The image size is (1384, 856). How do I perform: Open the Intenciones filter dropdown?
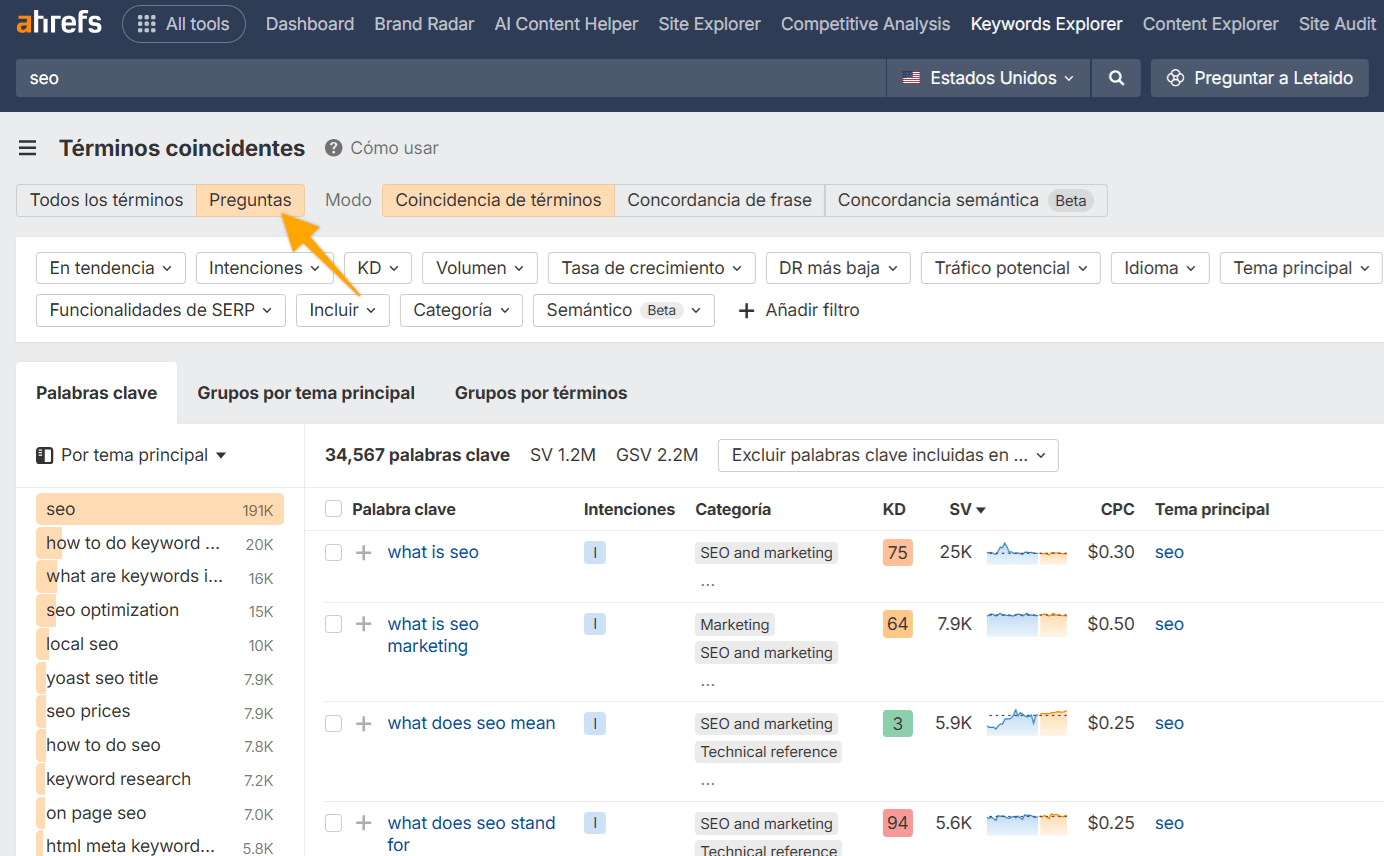(265, 268)
